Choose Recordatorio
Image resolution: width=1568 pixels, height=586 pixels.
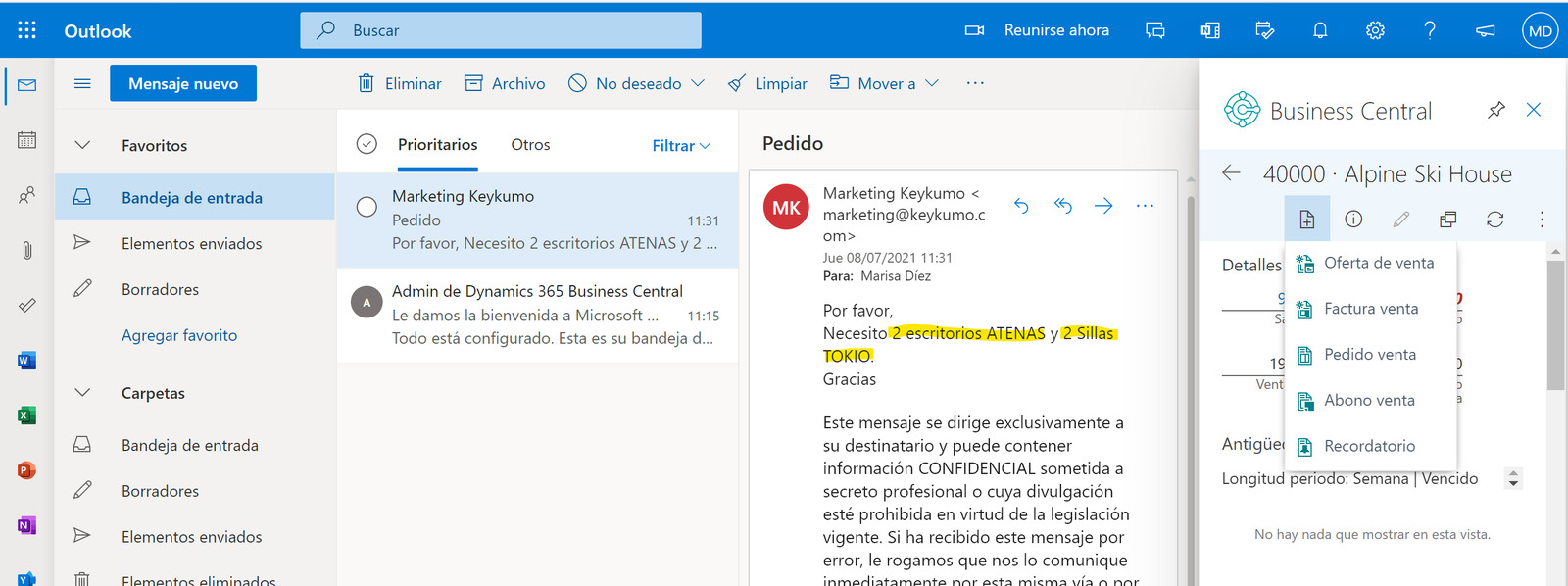tap(1370, 446)
